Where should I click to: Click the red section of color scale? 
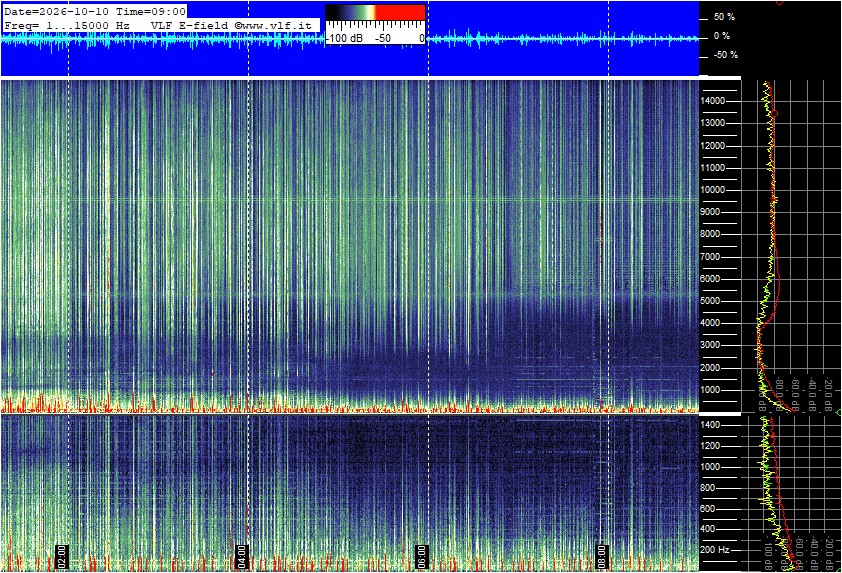pos(400,12)
